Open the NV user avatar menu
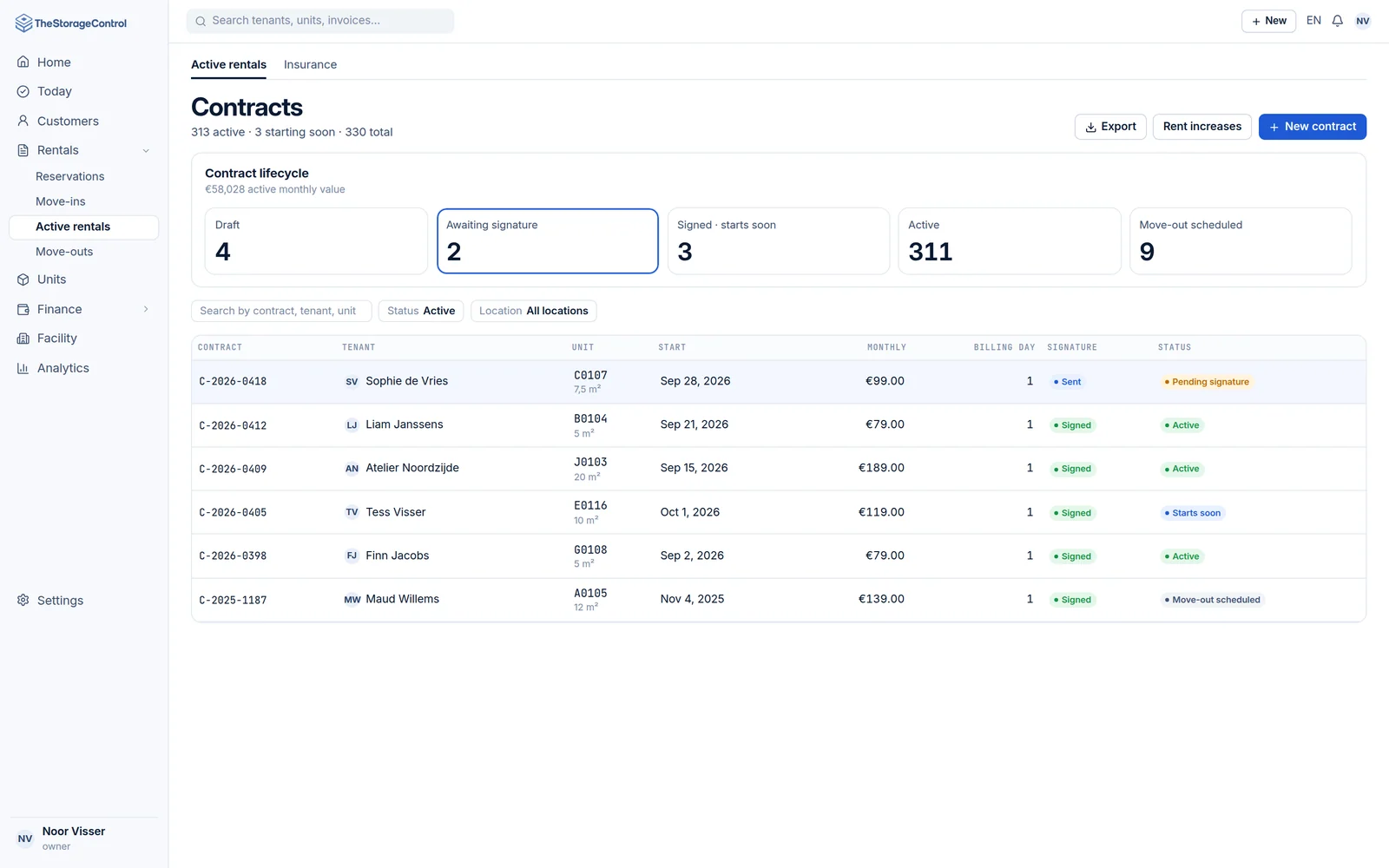This screenshot has height=868, width=1389. 1363,21
